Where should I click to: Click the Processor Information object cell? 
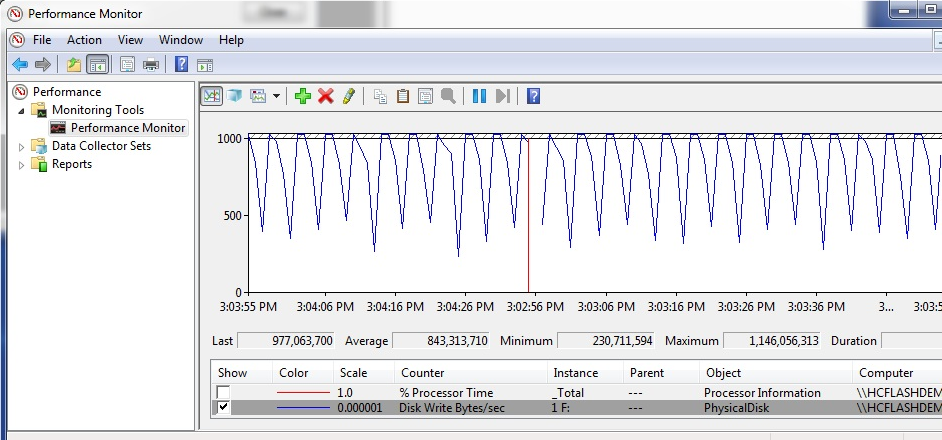[762, 393]
